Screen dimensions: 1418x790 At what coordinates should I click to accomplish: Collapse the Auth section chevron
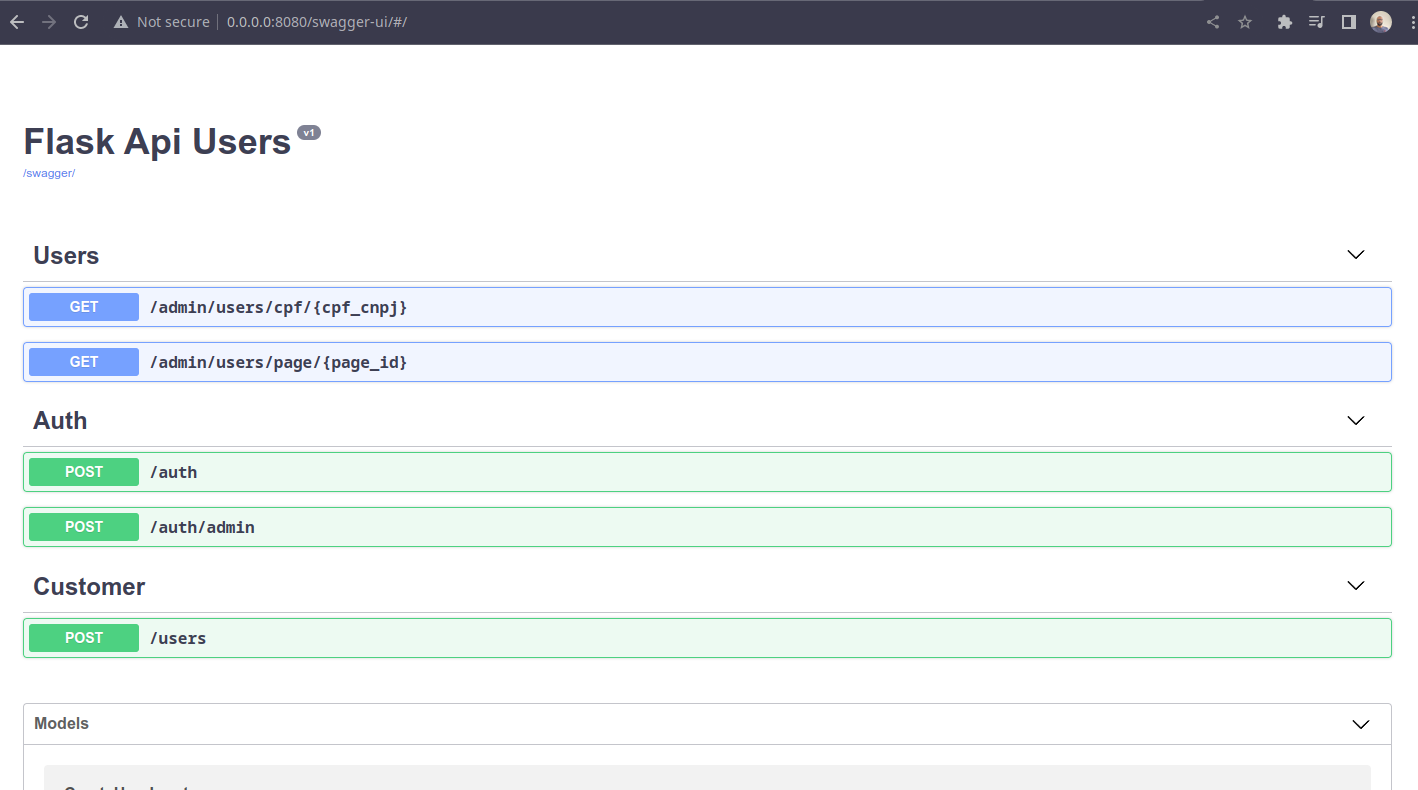[x=1356, y=420]
